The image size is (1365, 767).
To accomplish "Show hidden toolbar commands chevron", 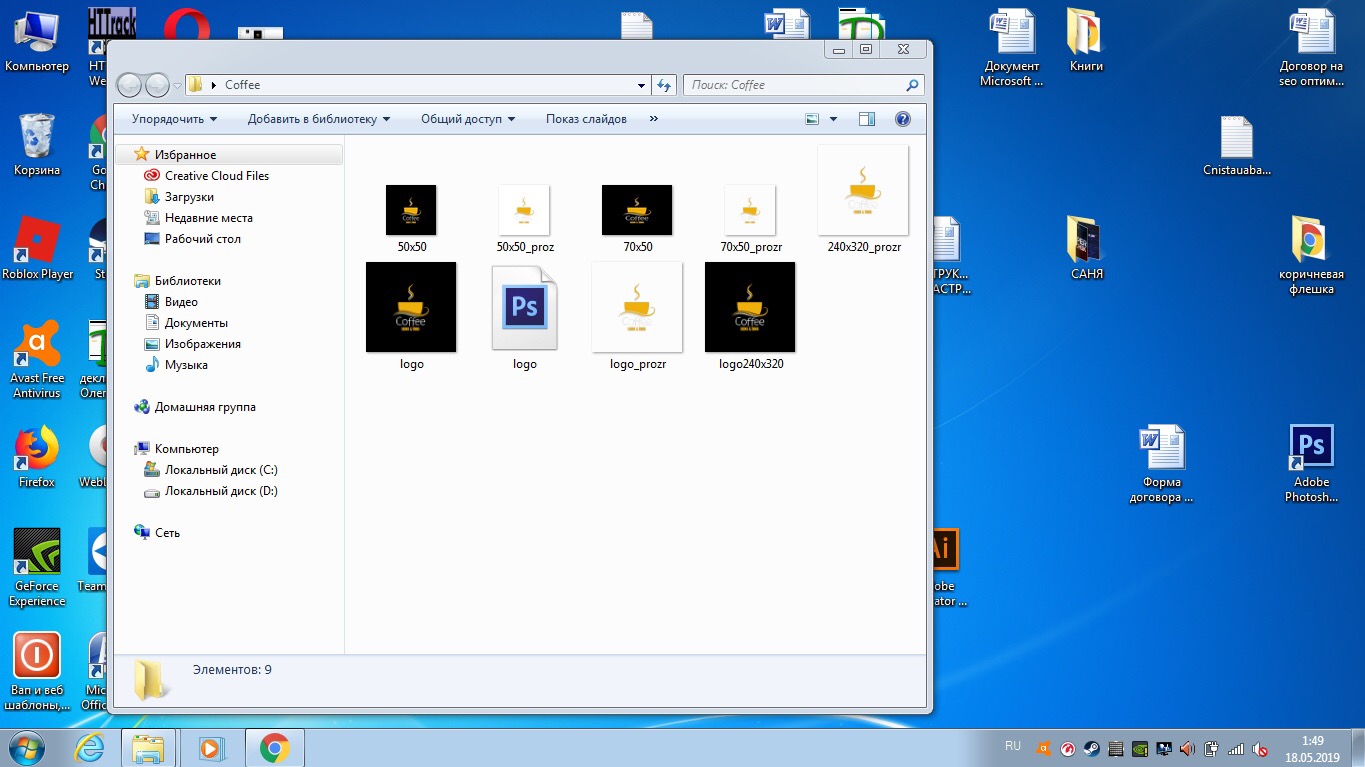I will click(654, 119).
